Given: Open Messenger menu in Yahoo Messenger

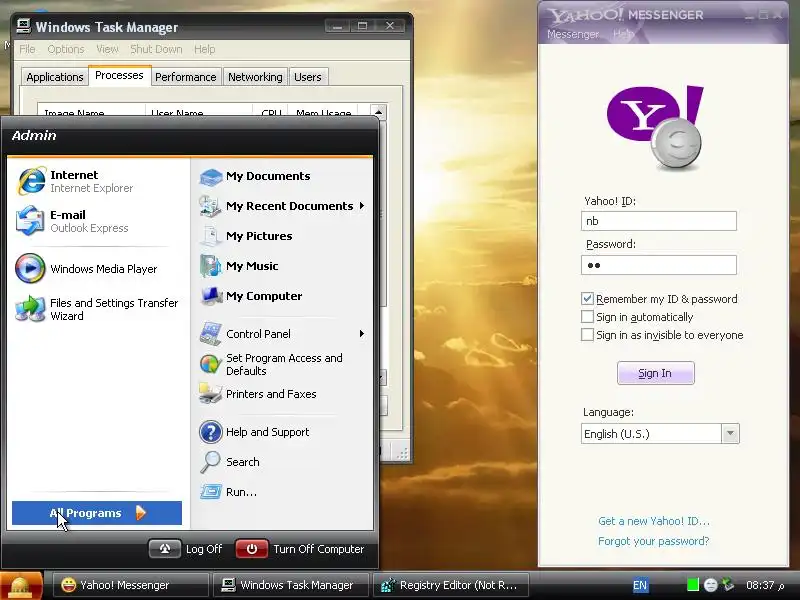Looking at the screenshot, I should [x=573, y=34].
